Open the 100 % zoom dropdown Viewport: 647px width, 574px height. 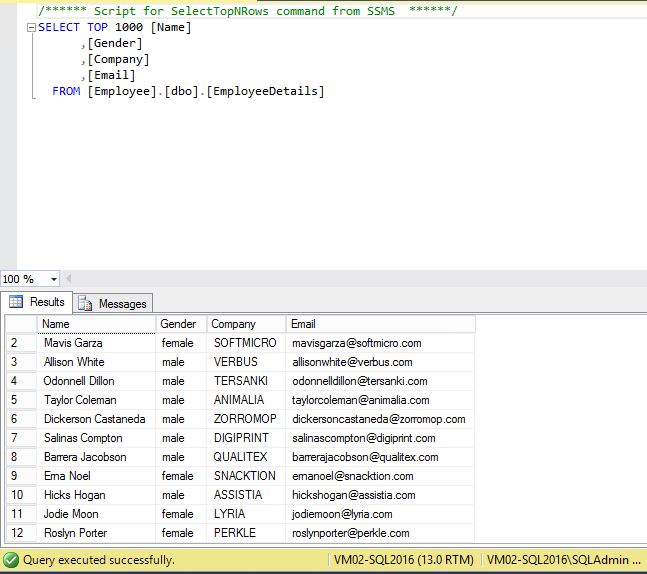coord(53,279)
